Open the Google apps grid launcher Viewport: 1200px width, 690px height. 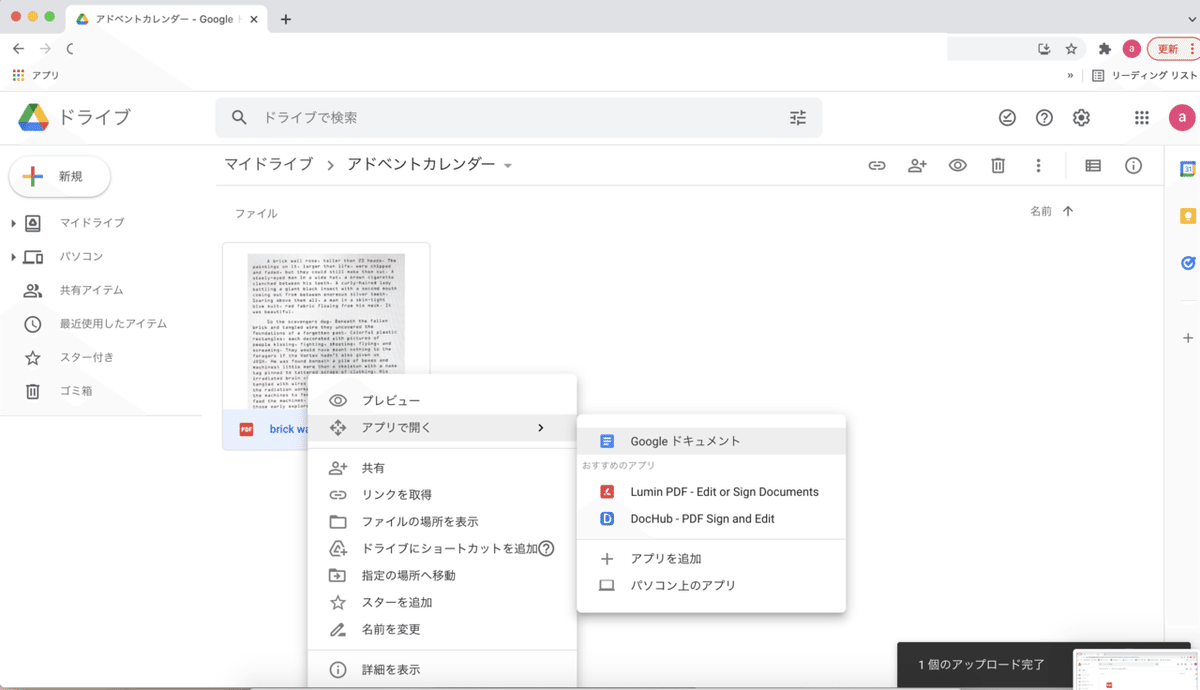point(1141,117)
